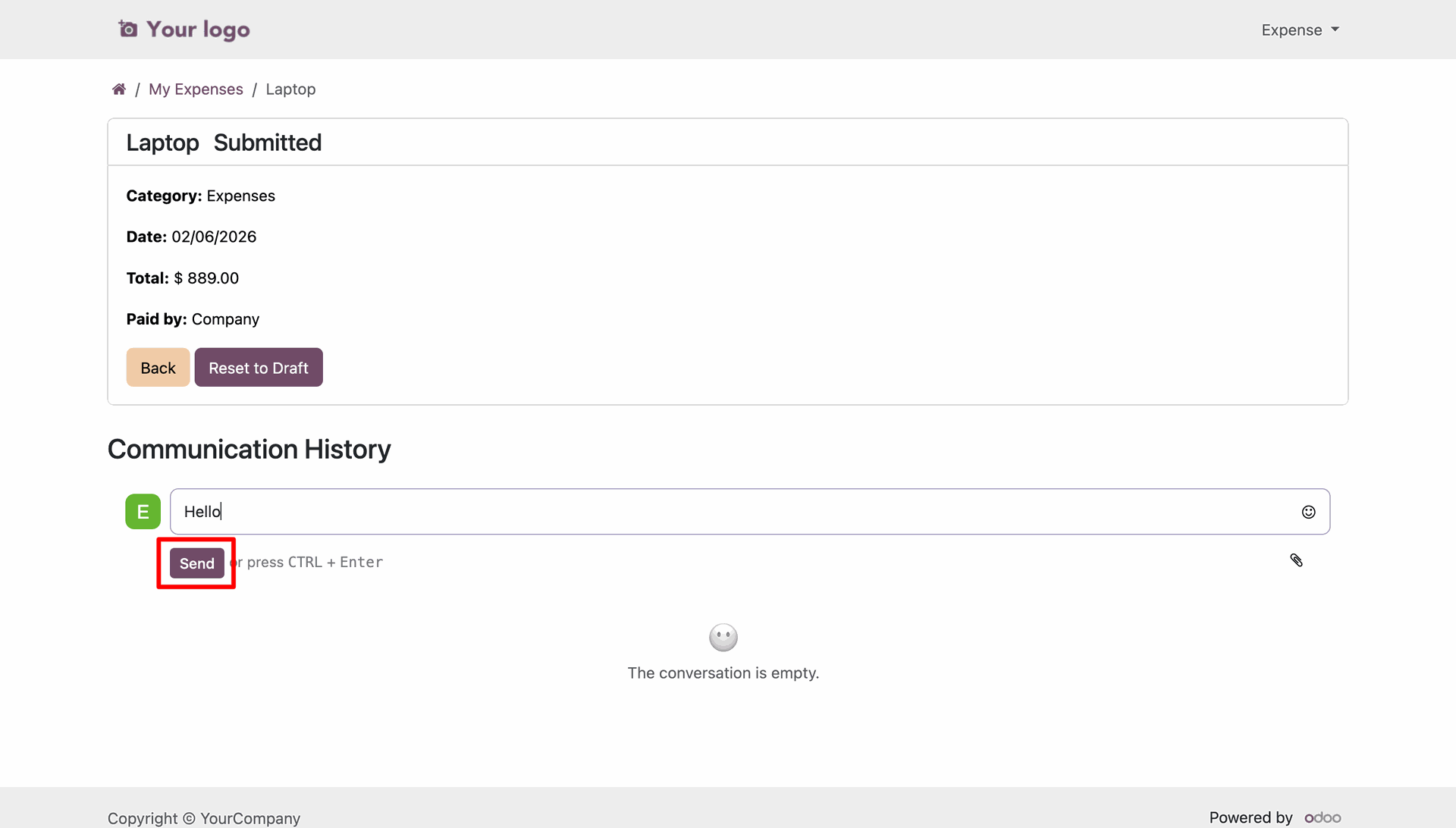This screenshot has width=1456, height=828.
Task: Click the caret arrow beside Expense
Action: click(1335, 30)
